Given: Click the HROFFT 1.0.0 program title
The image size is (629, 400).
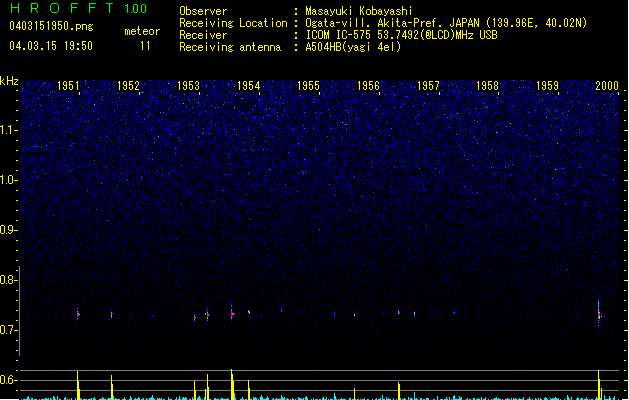Looking at the screenshot, I should pyautogui.click(x=78, y=8).
